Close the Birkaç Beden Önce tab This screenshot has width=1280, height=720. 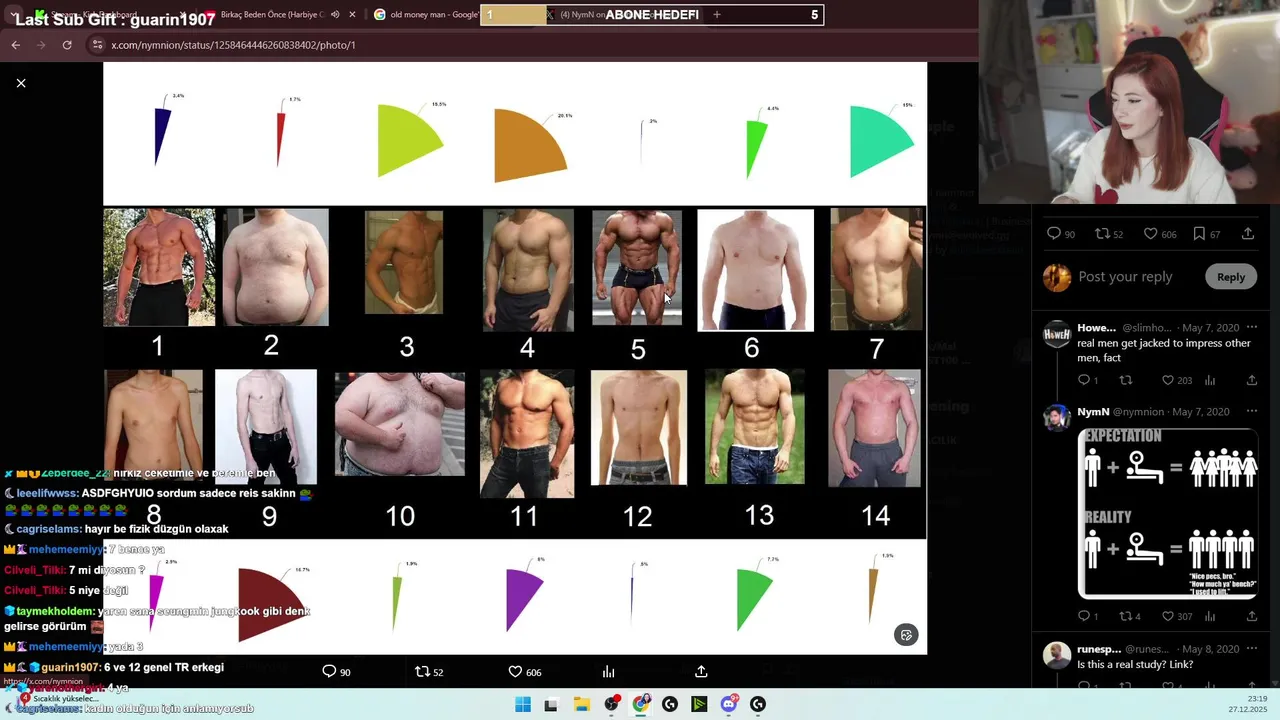352,15
